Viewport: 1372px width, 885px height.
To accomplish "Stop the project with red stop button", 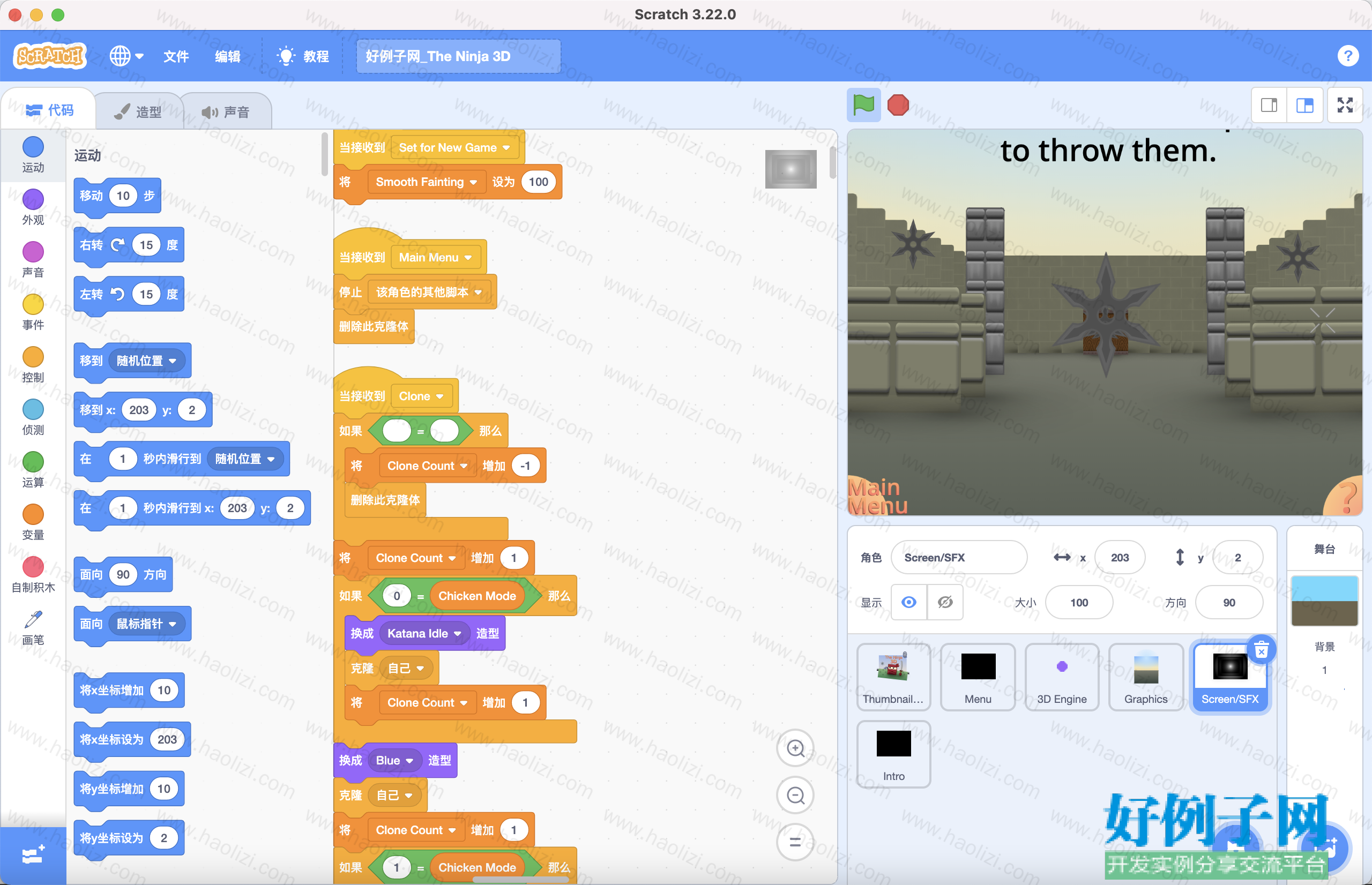I will coord(898,104).
